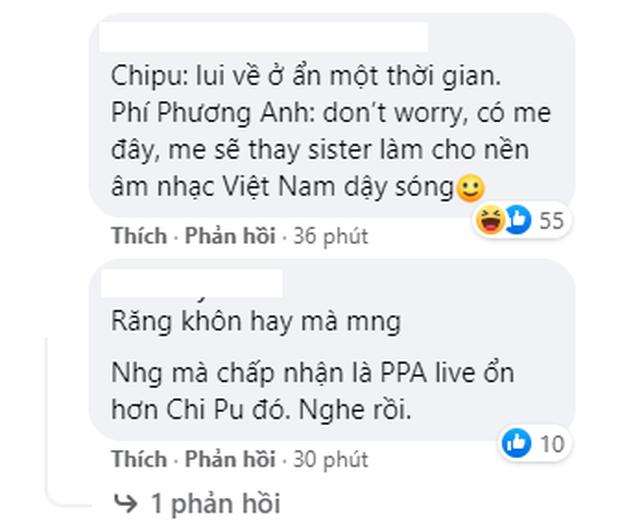
Task: Reply to the Chipu comment via 'Phản hồi'
Action: 230,236
